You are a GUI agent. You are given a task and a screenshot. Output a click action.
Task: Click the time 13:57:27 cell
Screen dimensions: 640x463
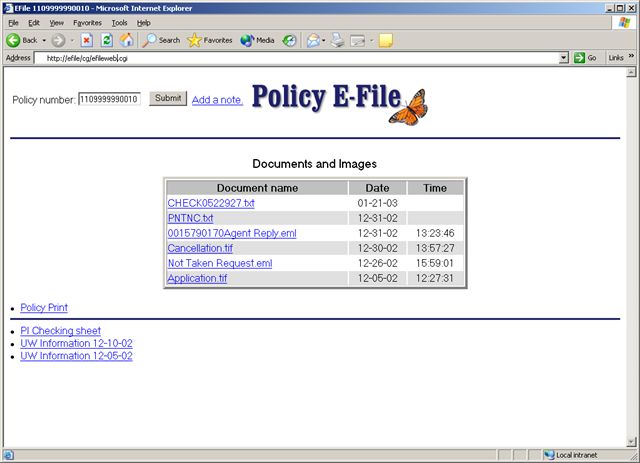click(x=435, y=248)
